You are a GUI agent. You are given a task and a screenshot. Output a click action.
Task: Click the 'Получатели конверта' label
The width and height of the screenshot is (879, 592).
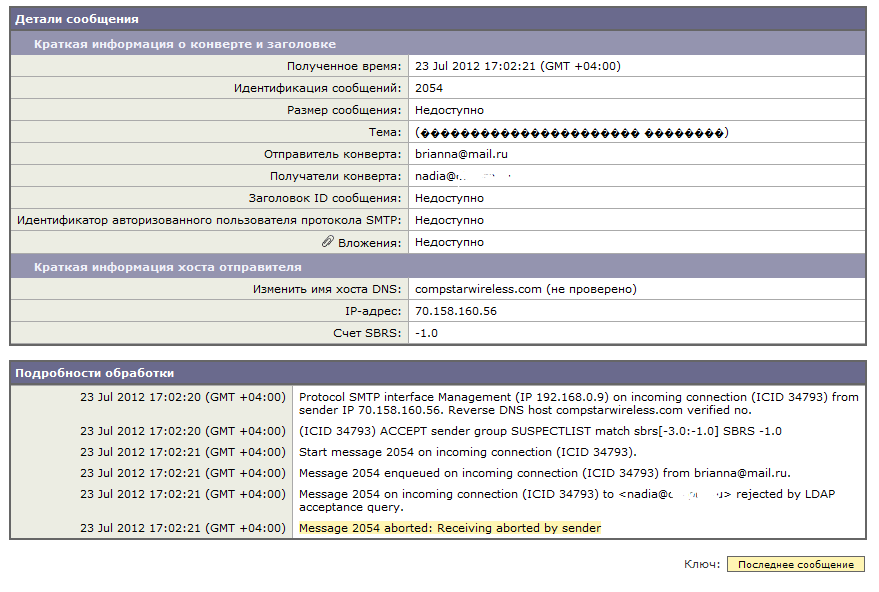tap(336, 177)
